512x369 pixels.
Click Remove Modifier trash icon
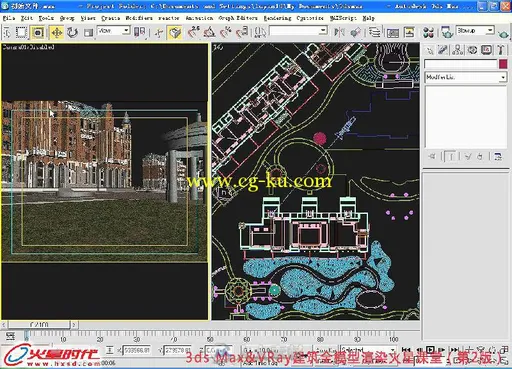coord(480,156)
